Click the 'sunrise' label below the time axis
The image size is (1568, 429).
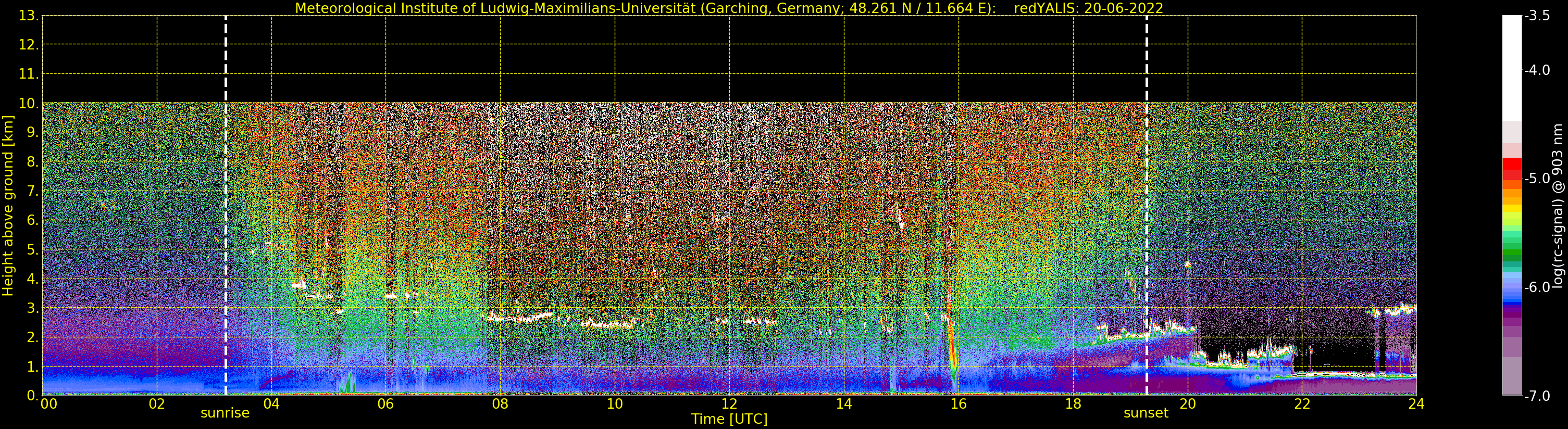click(225, 413)
